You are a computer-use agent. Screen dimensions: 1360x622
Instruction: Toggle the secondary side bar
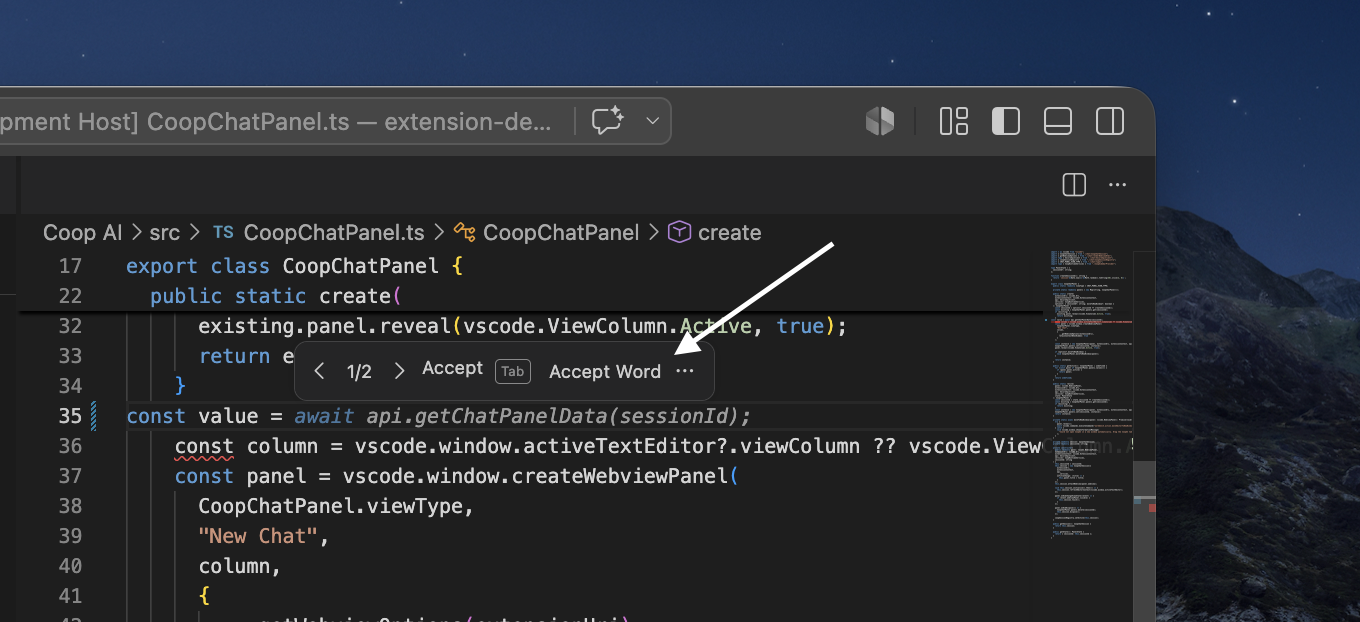[1110, 121]
